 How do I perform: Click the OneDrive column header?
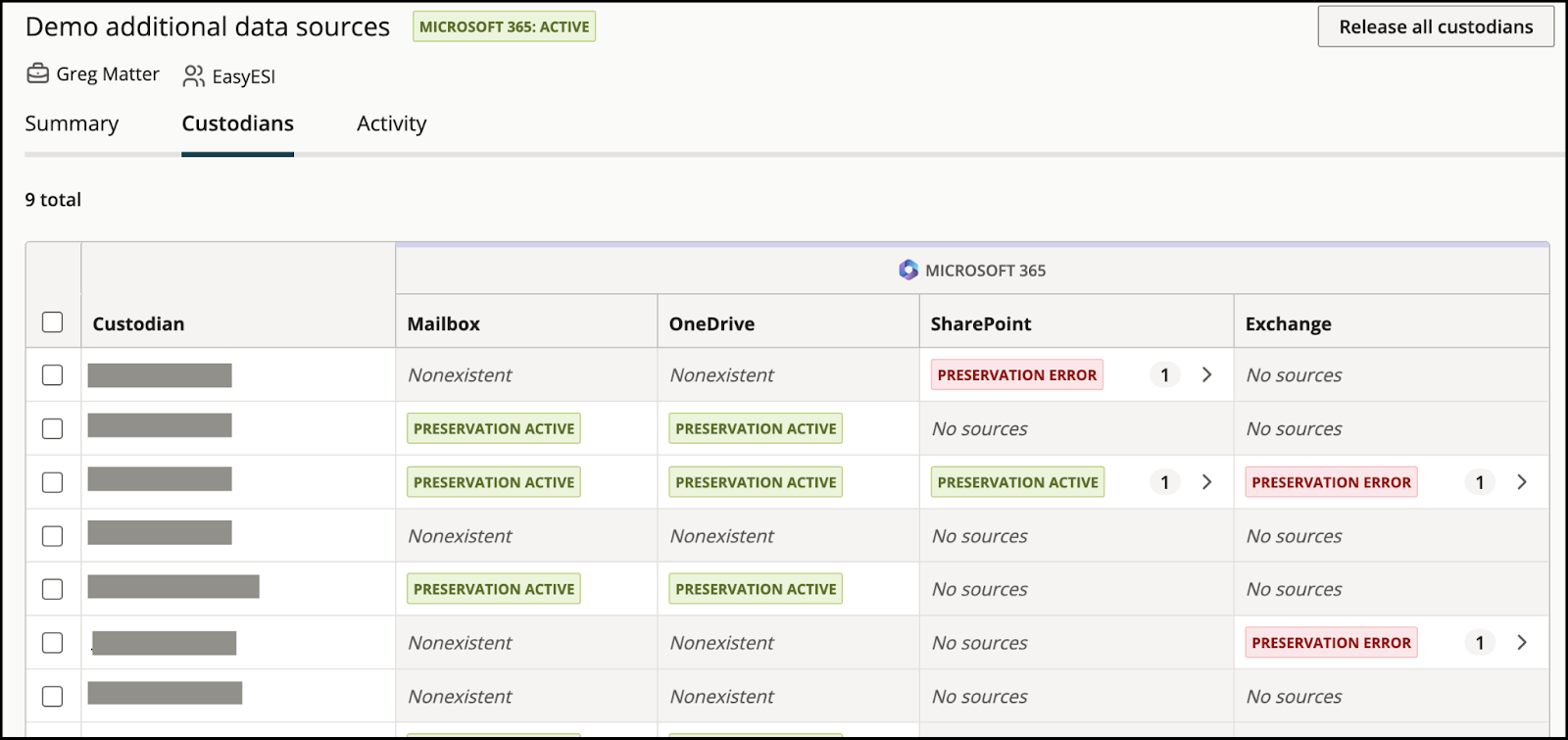711,323
